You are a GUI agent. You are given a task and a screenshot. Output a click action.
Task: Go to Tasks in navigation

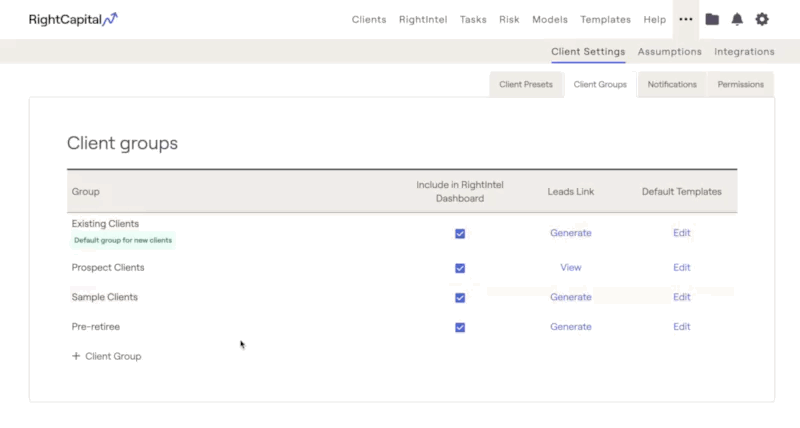point(473,19)
